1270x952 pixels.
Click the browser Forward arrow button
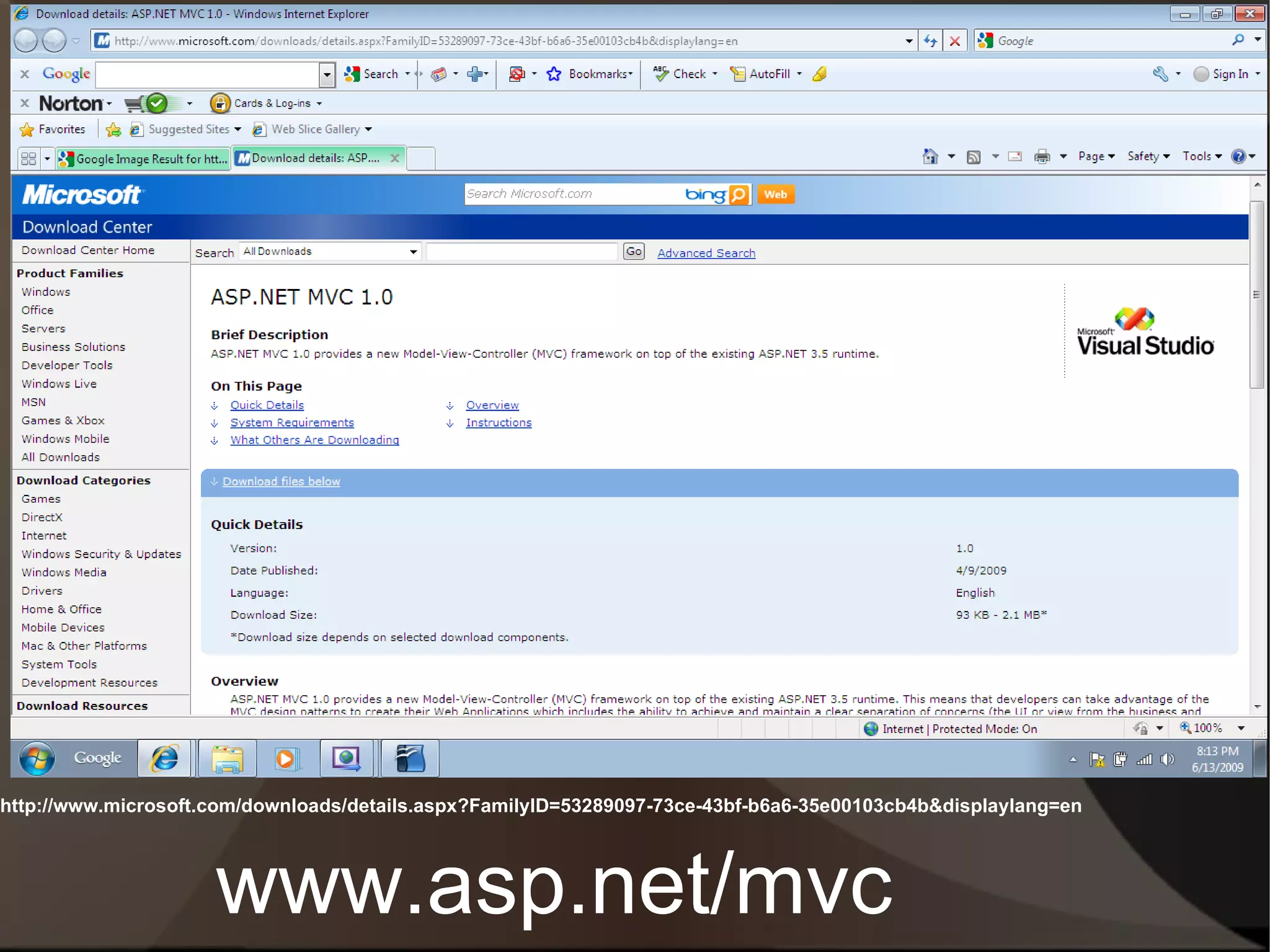pyautogui.click(x=54, y=41)
